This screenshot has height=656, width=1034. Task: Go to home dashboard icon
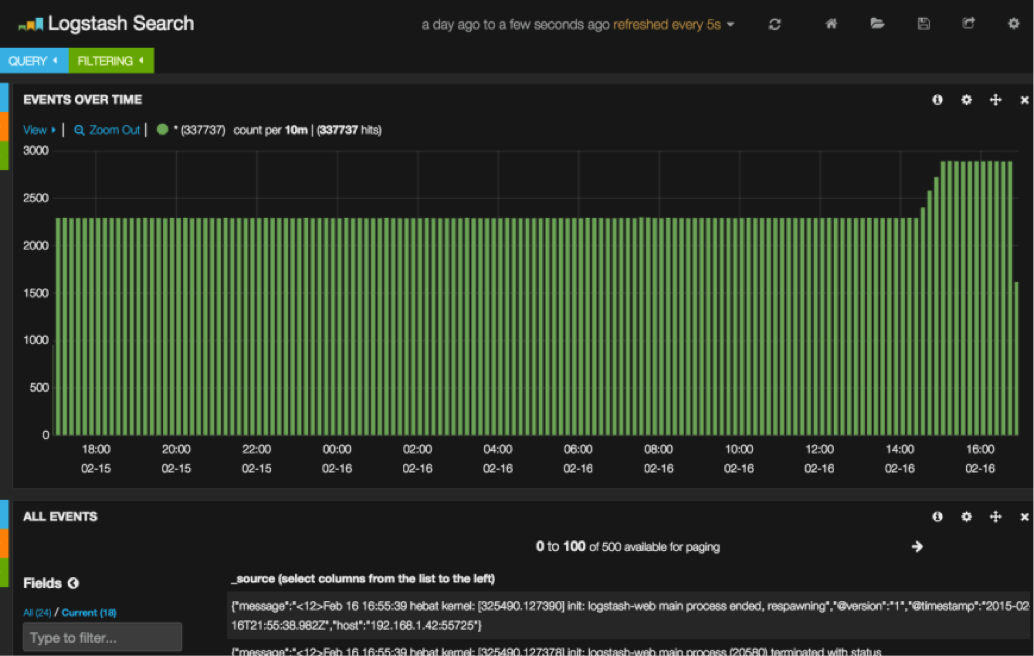pyautogui.click(x=831, y=24)
